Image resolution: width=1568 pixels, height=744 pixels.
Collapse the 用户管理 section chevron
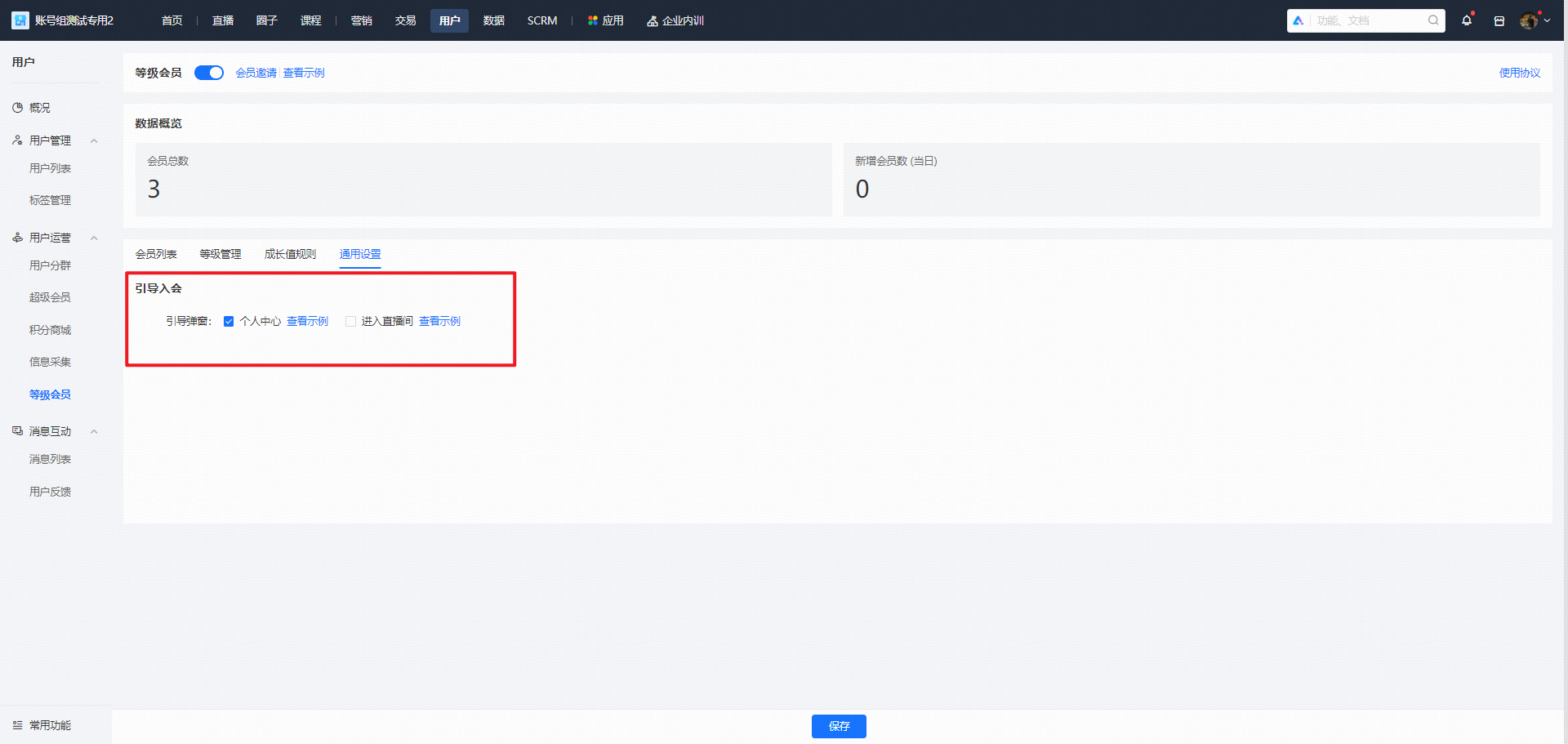[x=94, y=140]
